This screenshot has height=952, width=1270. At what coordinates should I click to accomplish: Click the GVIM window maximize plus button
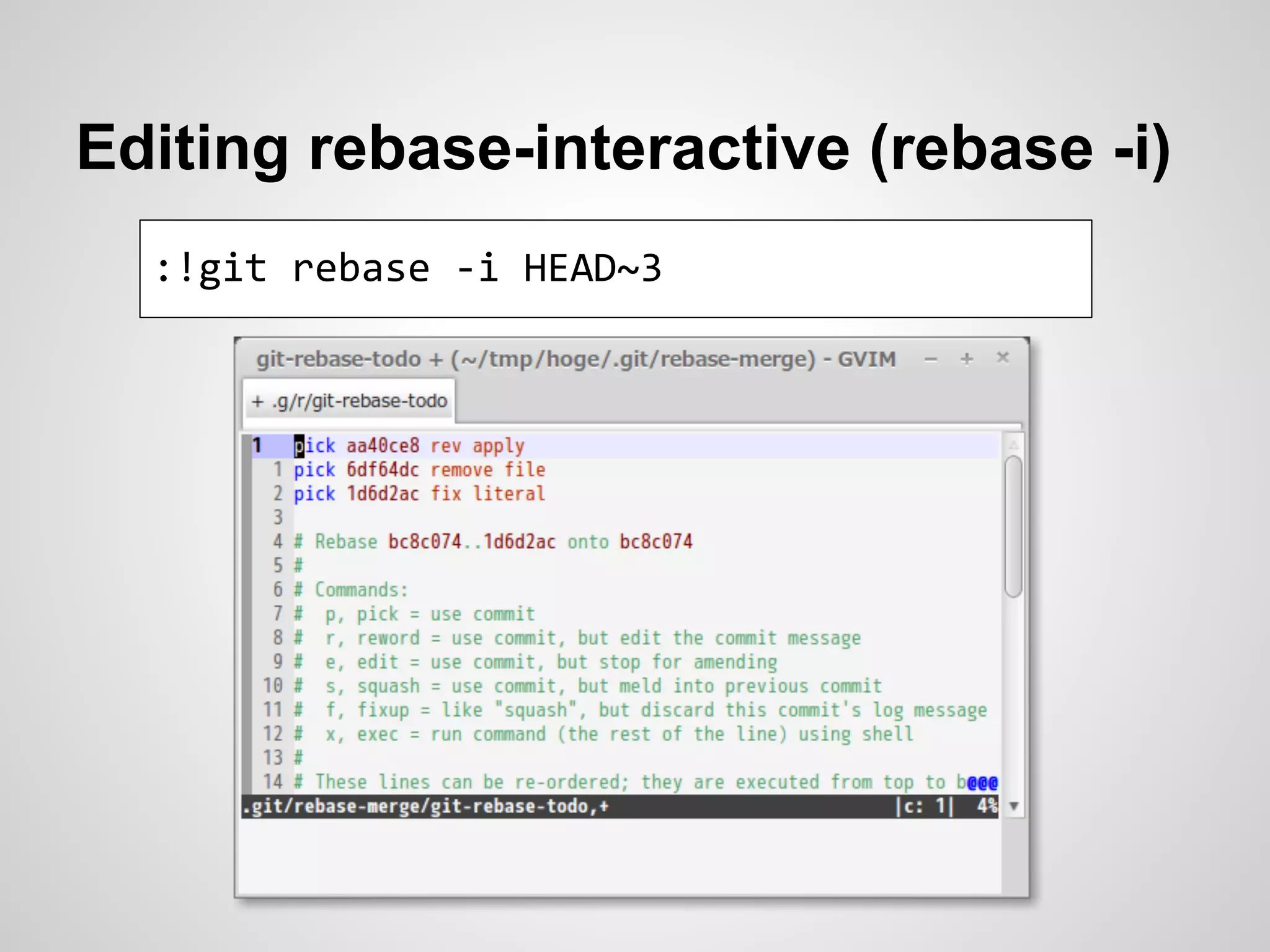click(x=967, y=359)
